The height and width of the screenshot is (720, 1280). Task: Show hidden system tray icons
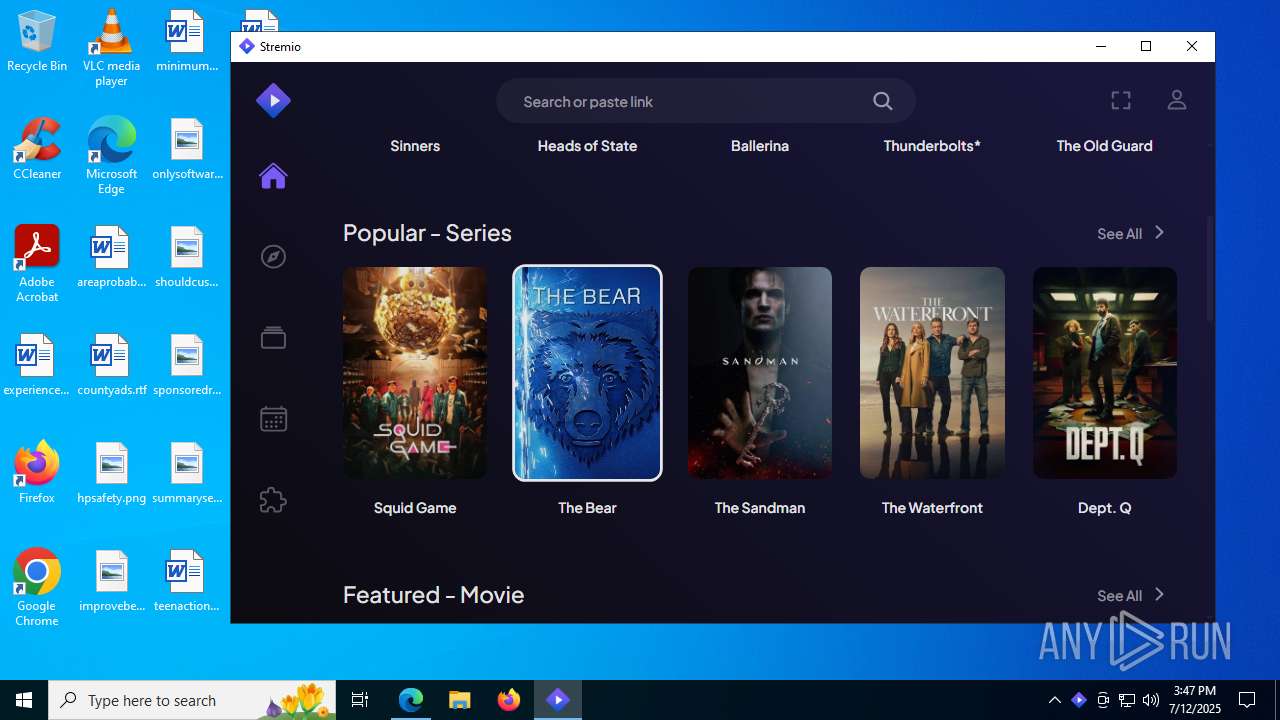pyautogui.click(x=1054, y=700)
